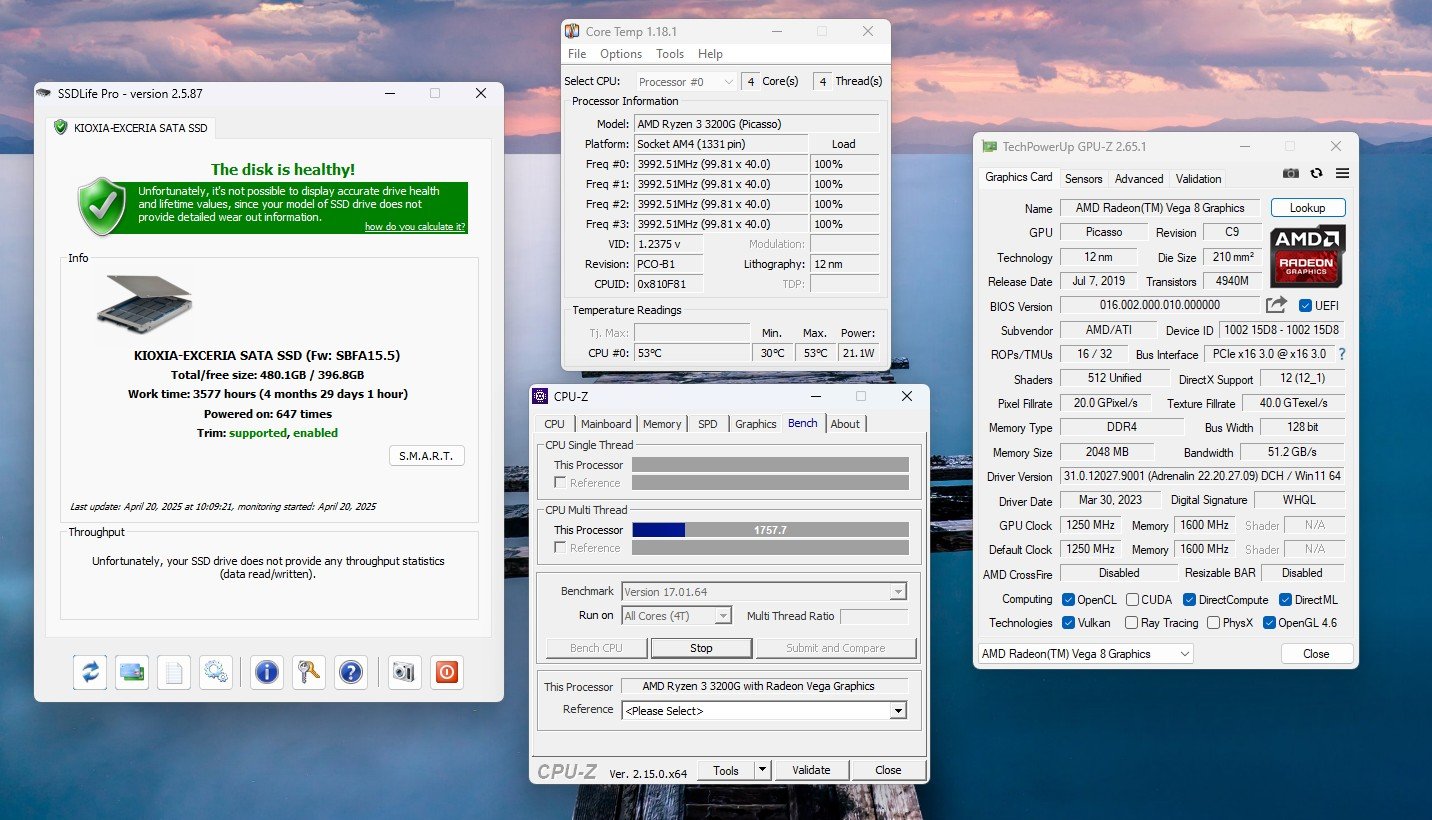Toggle the UEFI checkbox in GPU-Z
The width and height of the screenshot is (1432, 820).
point(1305,305)
